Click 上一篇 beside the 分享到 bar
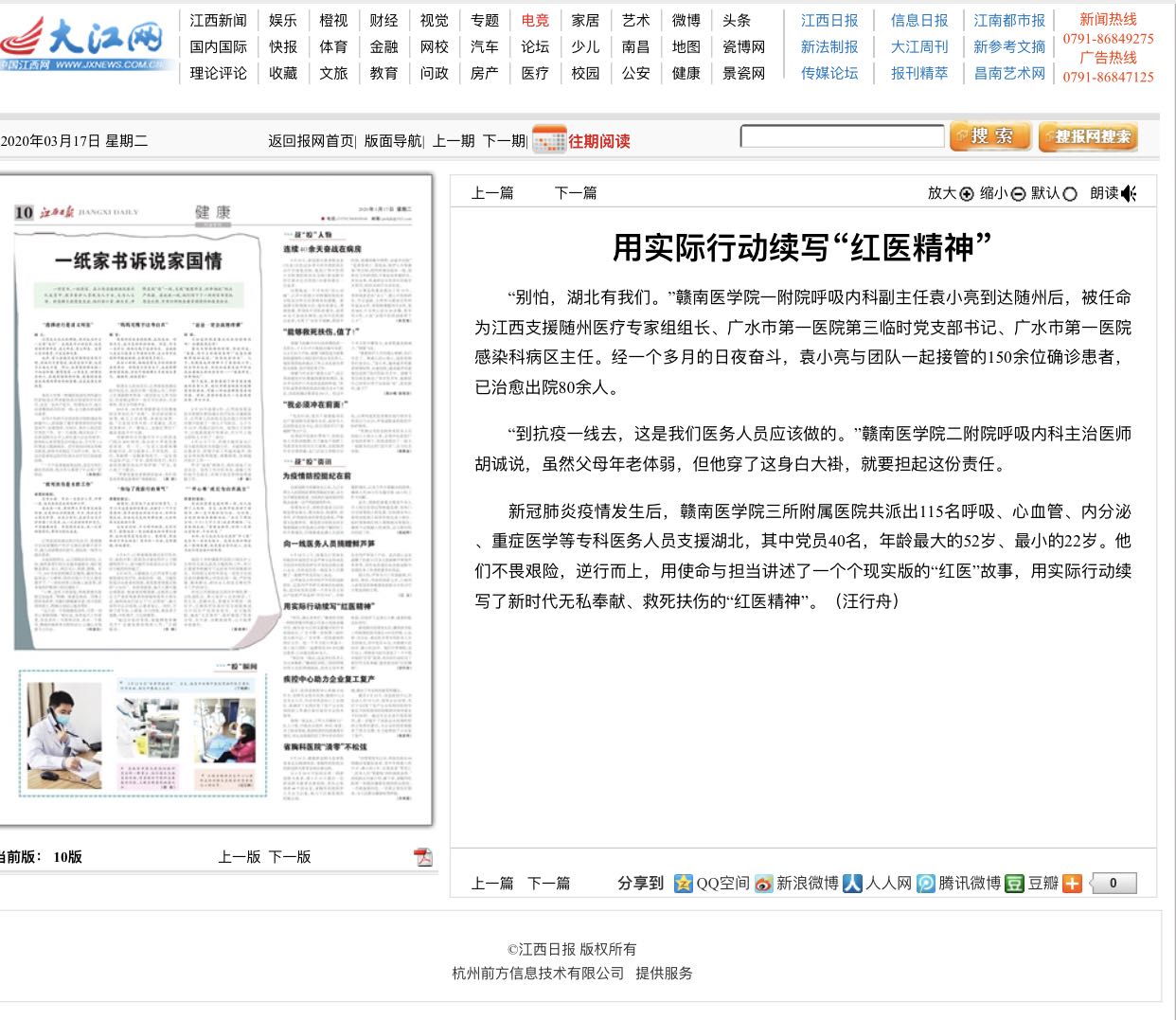 pos(492,884)
